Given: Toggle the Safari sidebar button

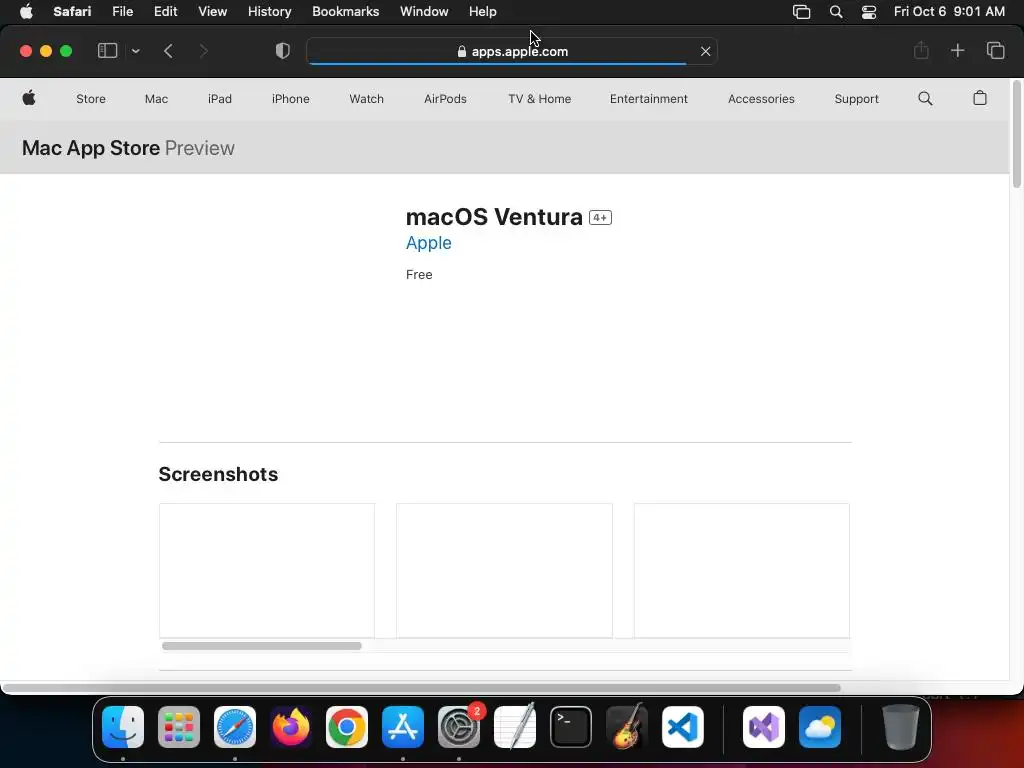Looking at the screenshot, I should pyautogui.click(x=107, y=51).
